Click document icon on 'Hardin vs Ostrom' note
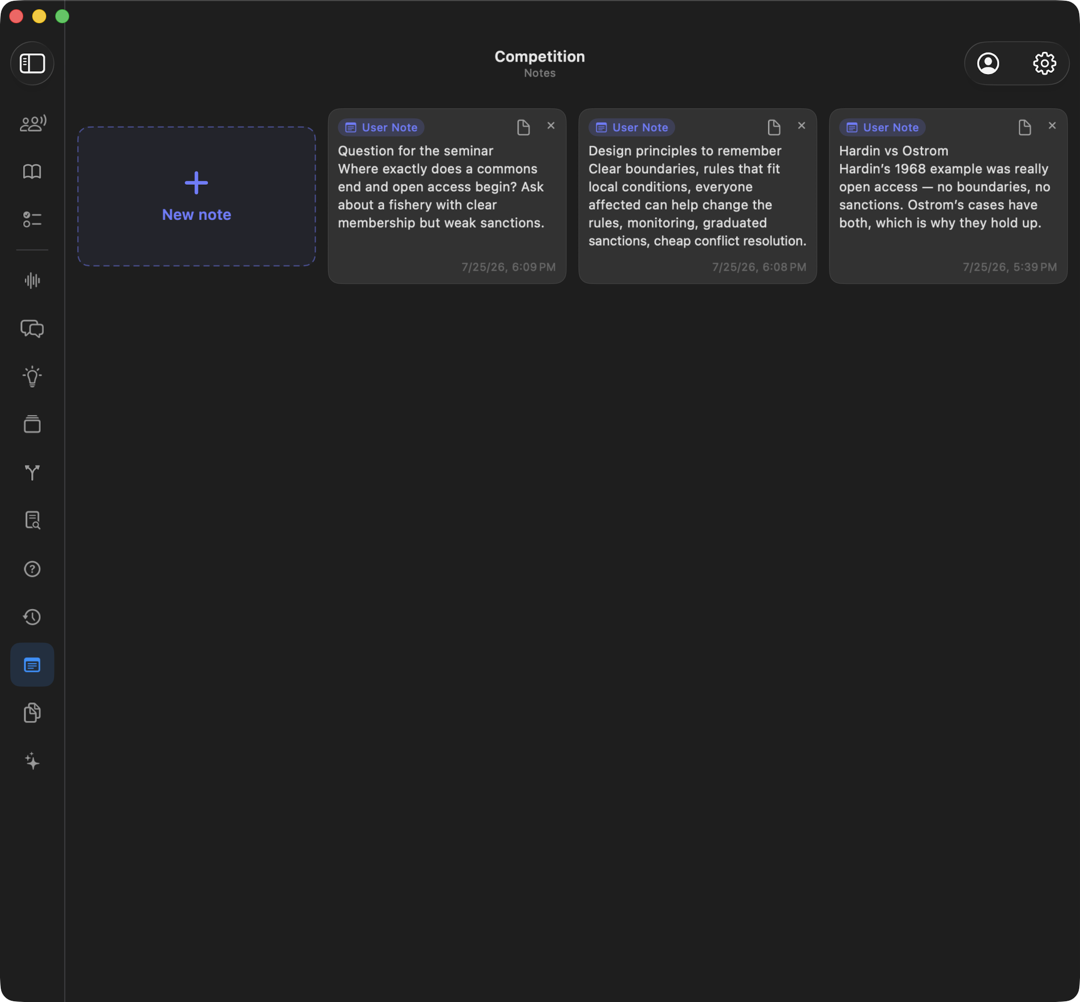Image resolution: width=1080 pixels, height=1002 pixels. pyautogui.click(x=1025, y=127)
